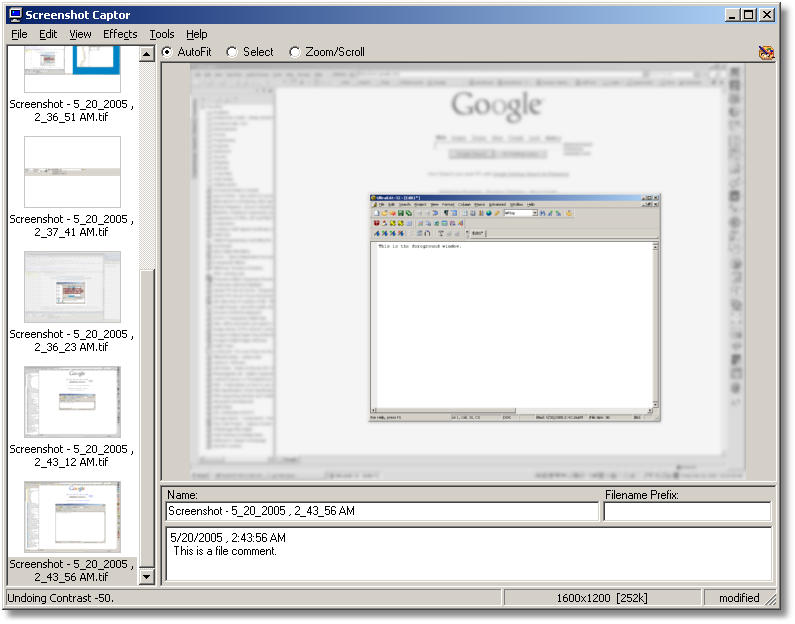This screenshot has height=624, width=795.
Task: Click file label Screenshot 2_43_12 AM.tif
Action: coord(71,456)
